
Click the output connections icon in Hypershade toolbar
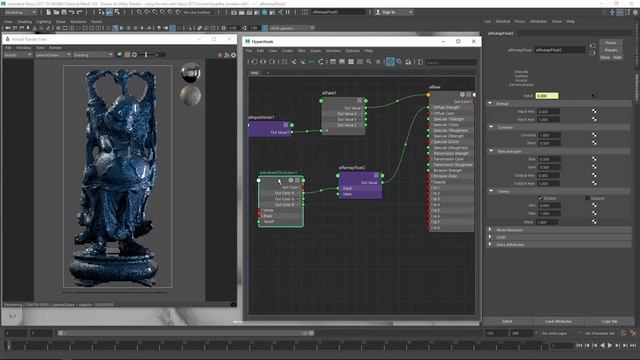[x=272, y=62]
